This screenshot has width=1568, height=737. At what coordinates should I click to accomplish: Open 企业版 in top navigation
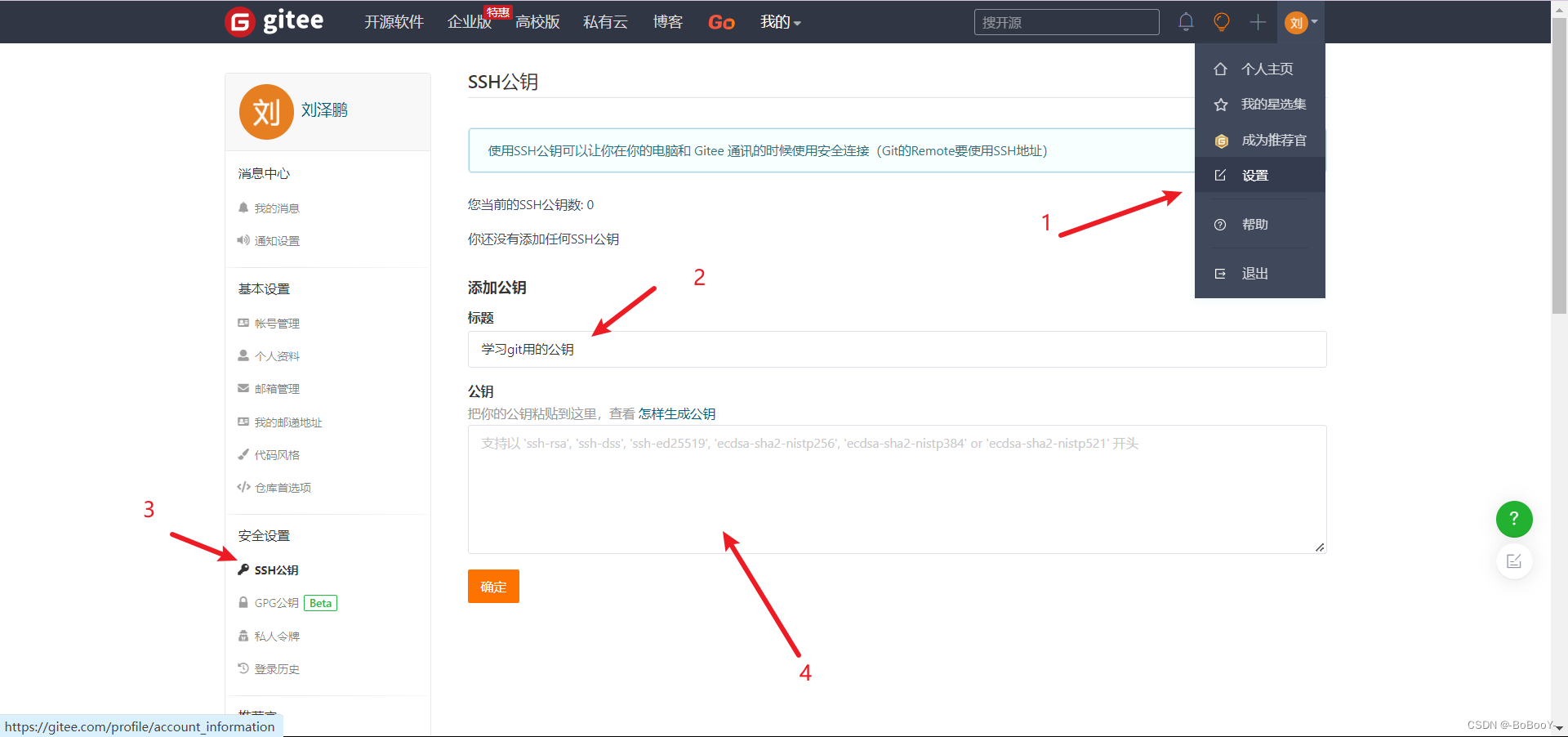coord(470,22)
